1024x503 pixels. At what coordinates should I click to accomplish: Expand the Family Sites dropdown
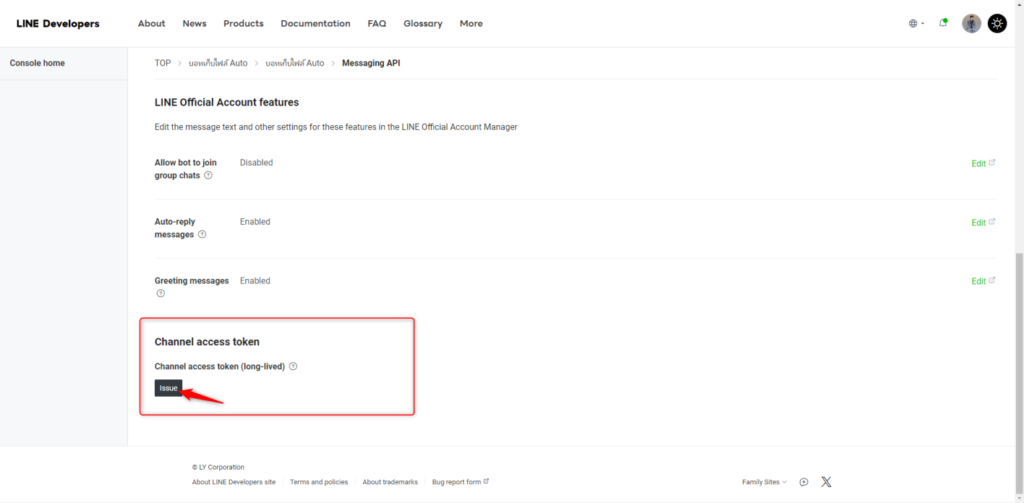tap(764, 482)
